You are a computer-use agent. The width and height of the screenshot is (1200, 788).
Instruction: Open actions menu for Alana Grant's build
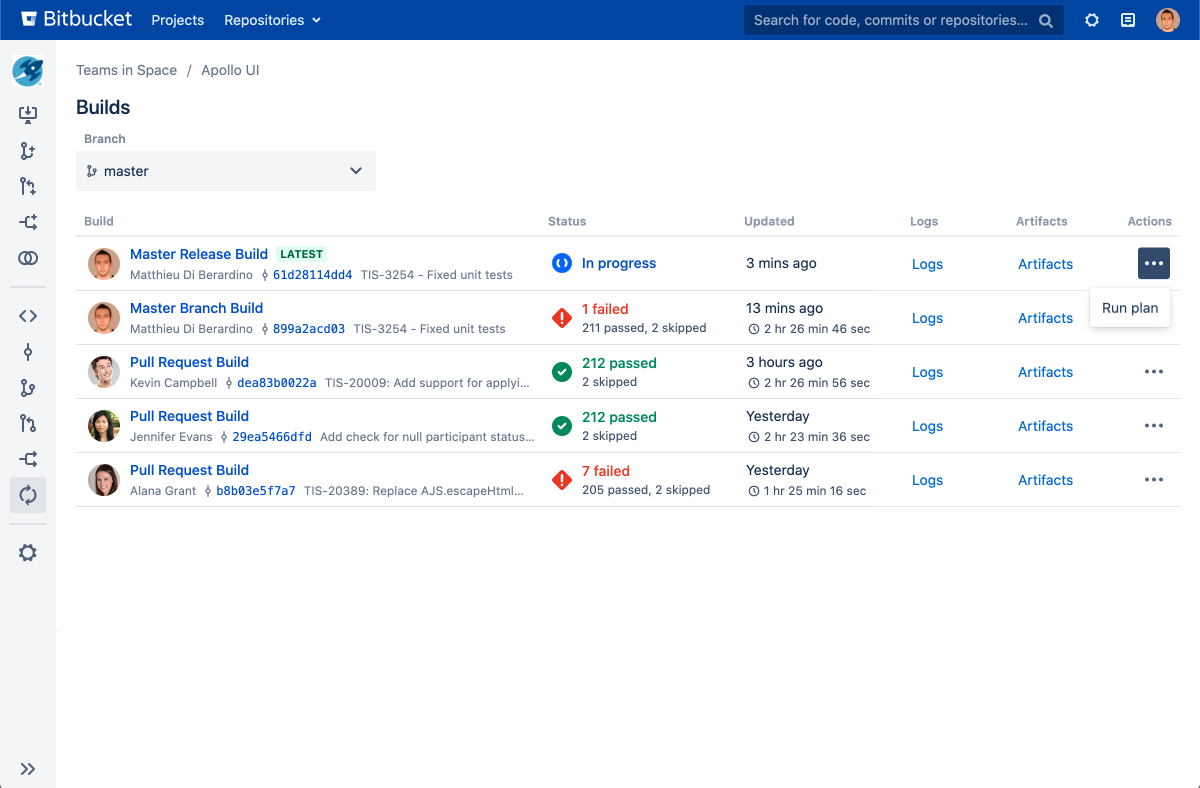click(1154, 480)
